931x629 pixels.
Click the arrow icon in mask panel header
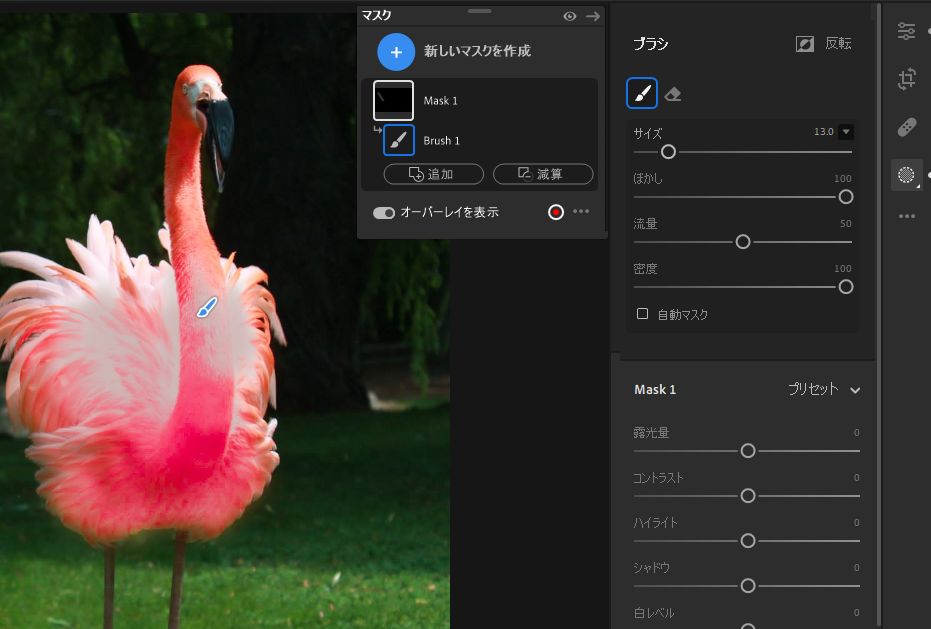click(593, 17)
